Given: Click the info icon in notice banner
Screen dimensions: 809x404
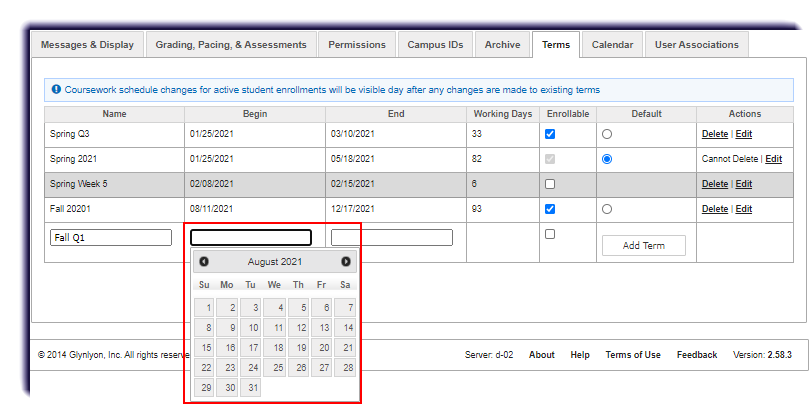Looking at the screenshot, I should point(56,90).
